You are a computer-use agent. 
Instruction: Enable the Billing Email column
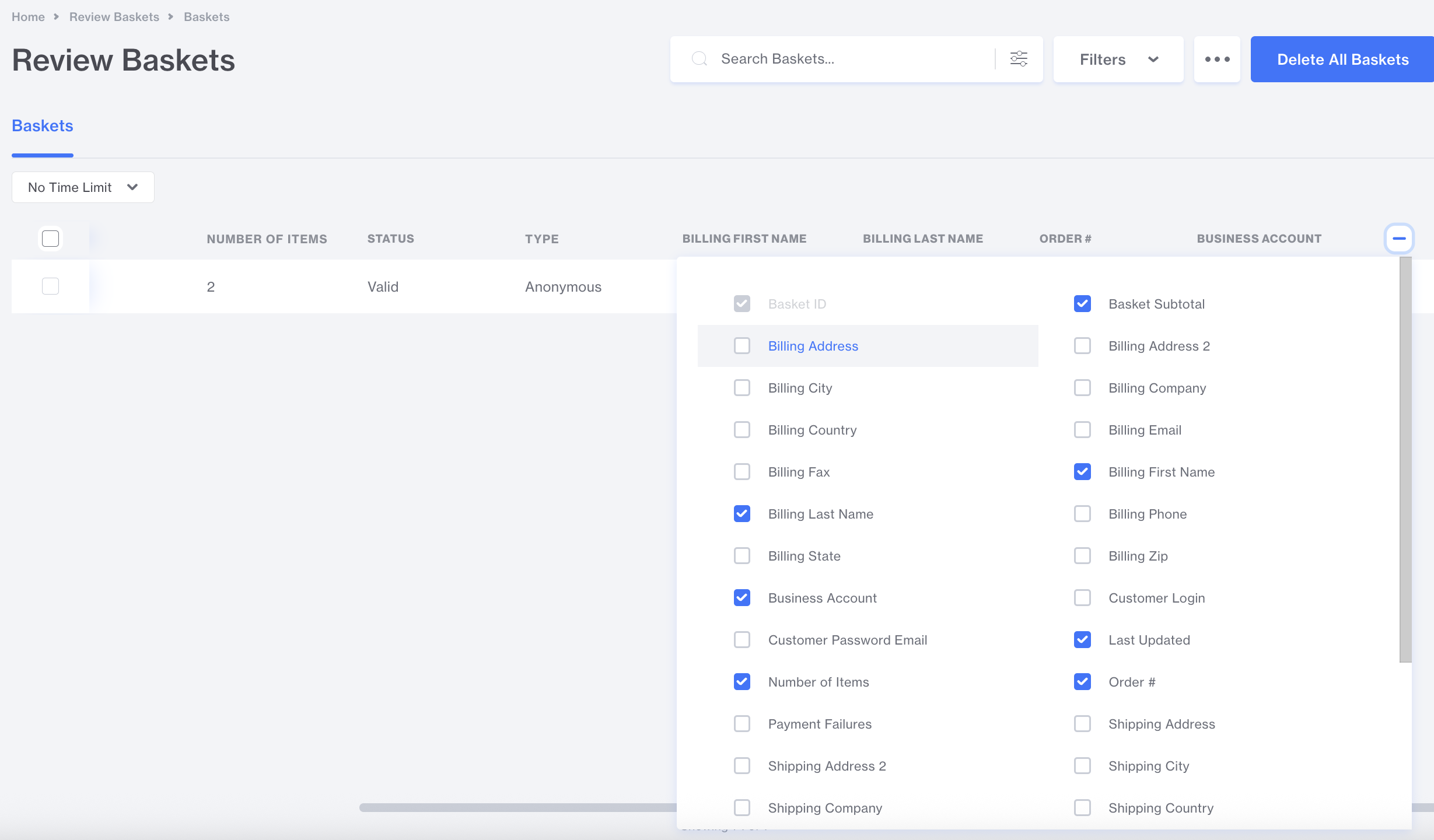pyautogui.click(x=1083, y=430)
